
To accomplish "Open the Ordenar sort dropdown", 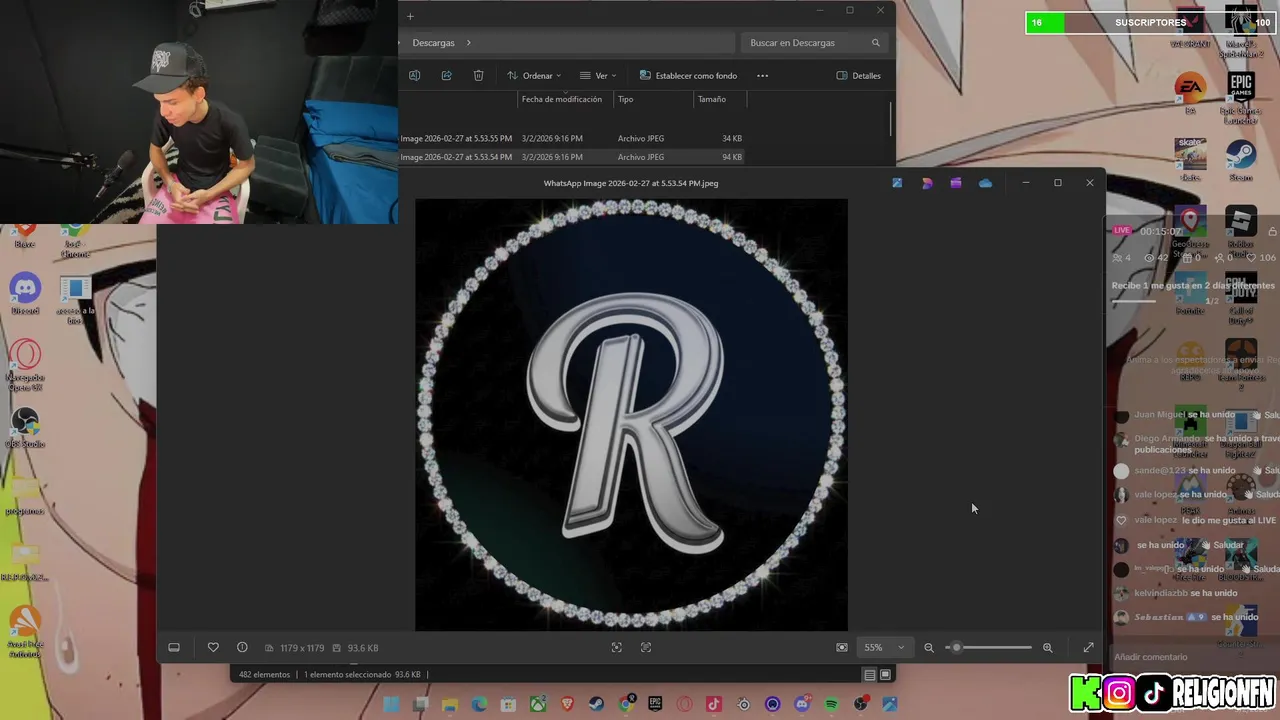I will tap(534, 76).
